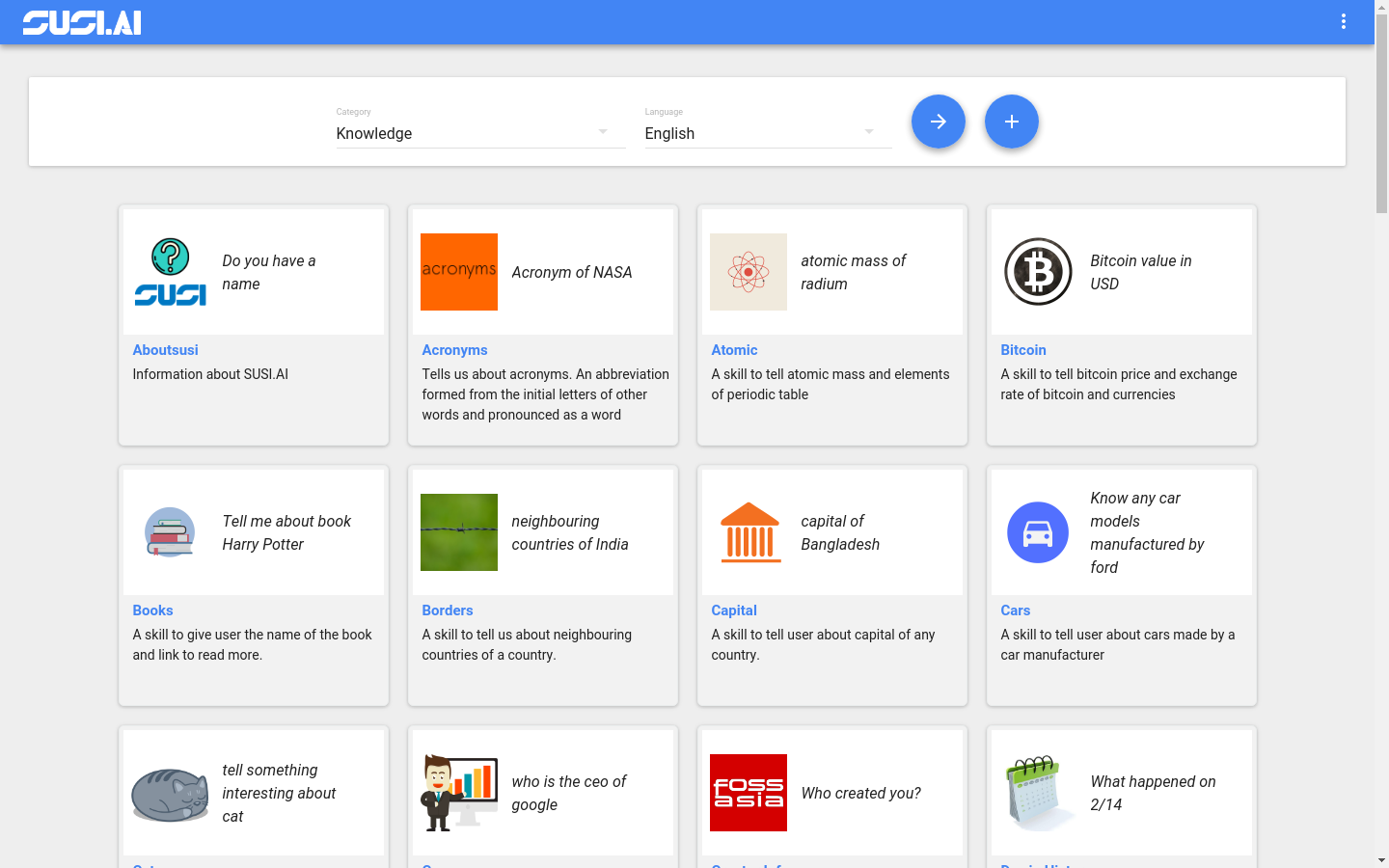
Task: Click the Bitcoin 'bitcoin price and exchange' description
Action: point(1119,384)
